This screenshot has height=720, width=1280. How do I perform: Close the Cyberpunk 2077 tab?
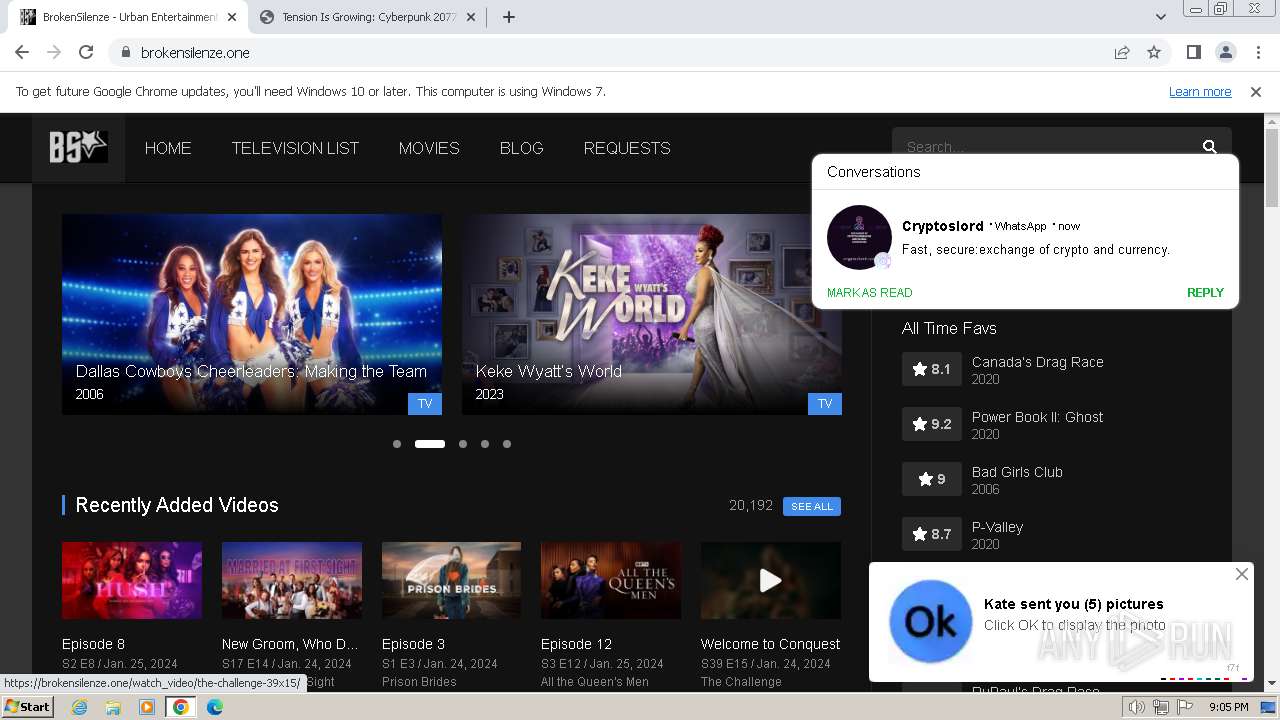click(x=472, y=17)
